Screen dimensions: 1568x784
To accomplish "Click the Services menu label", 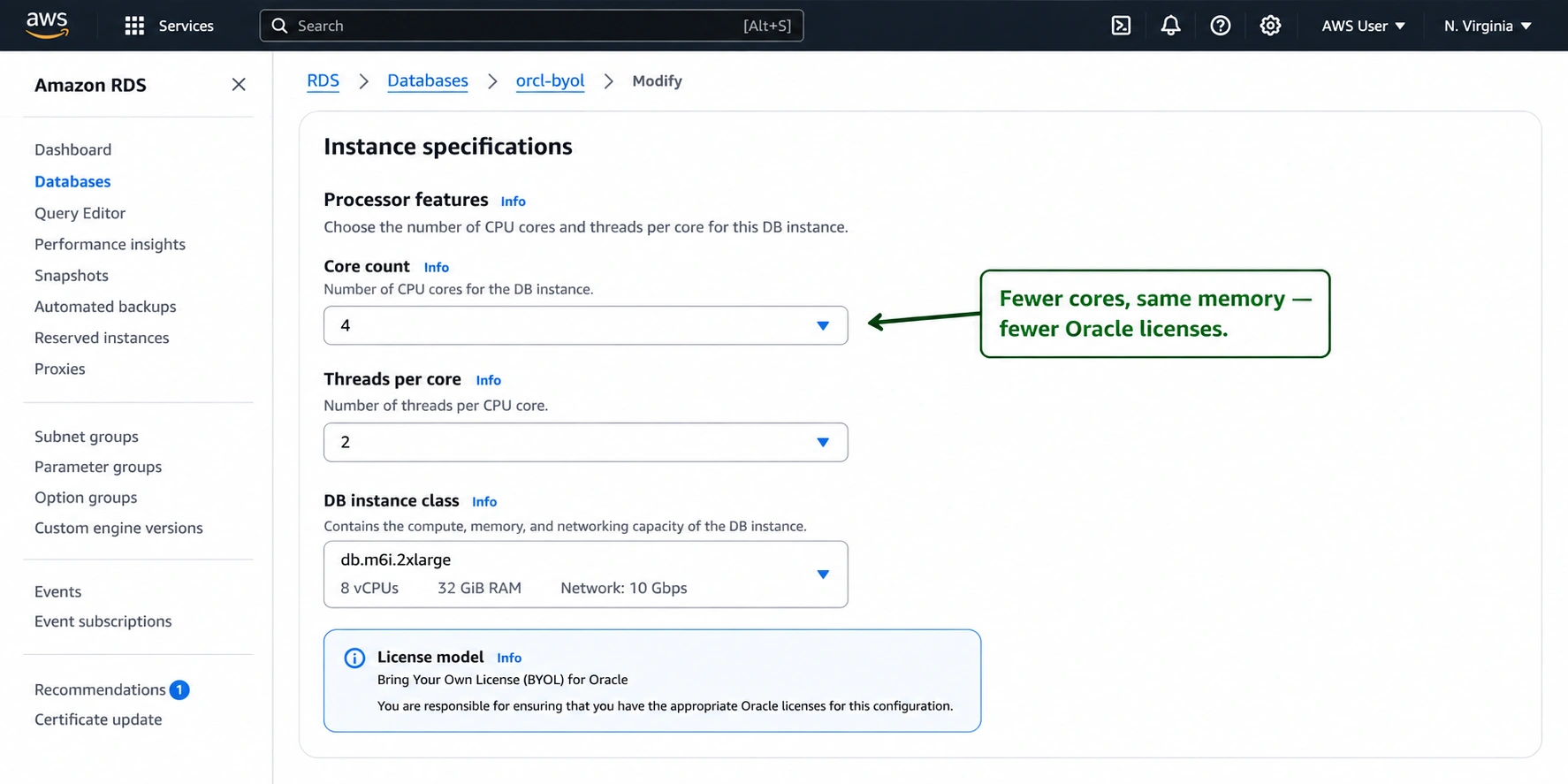I will pyautogui.click(x=186, y=26).
